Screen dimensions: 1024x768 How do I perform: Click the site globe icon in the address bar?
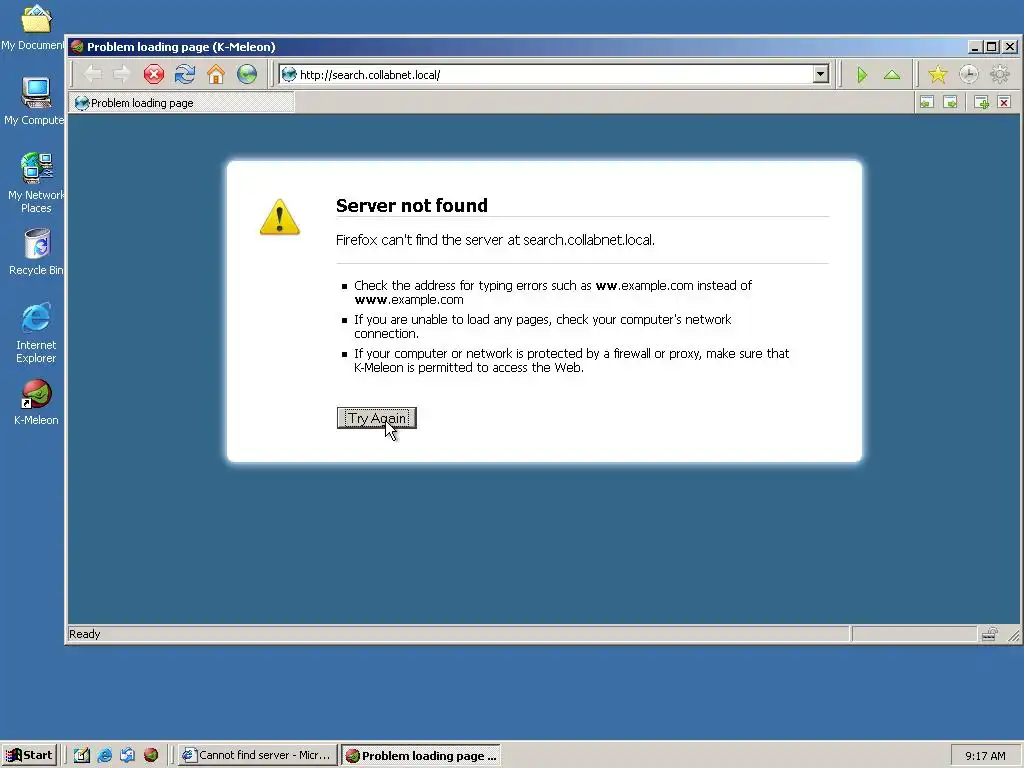click(289, 74)
